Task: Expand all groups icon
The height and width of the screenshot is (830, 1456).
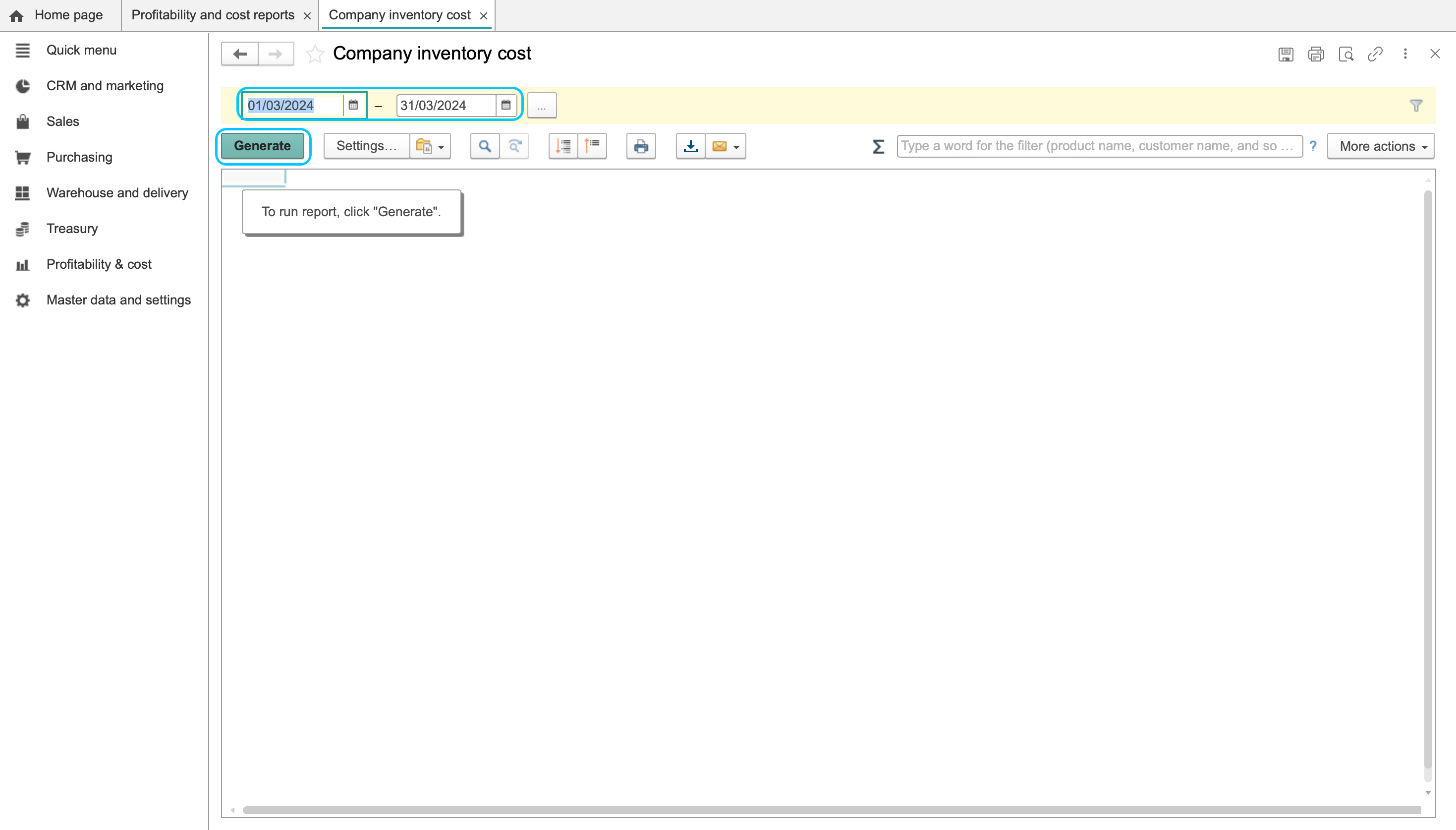Action: 563,146
